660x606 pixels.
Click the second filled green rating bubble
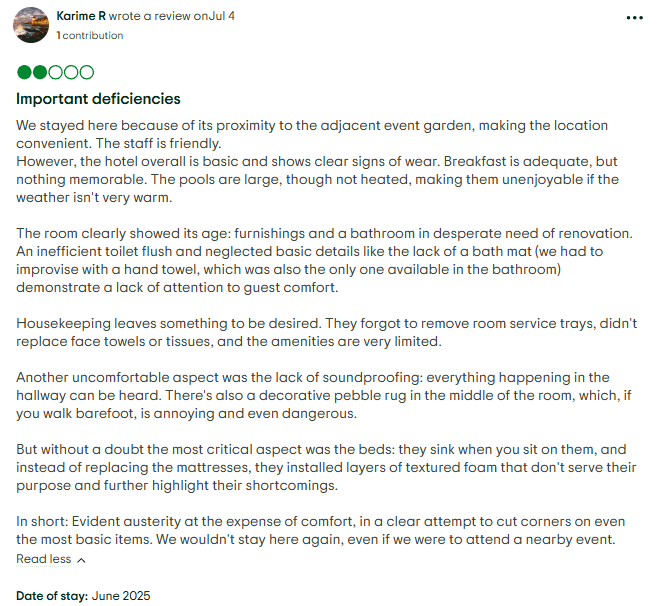40,73
